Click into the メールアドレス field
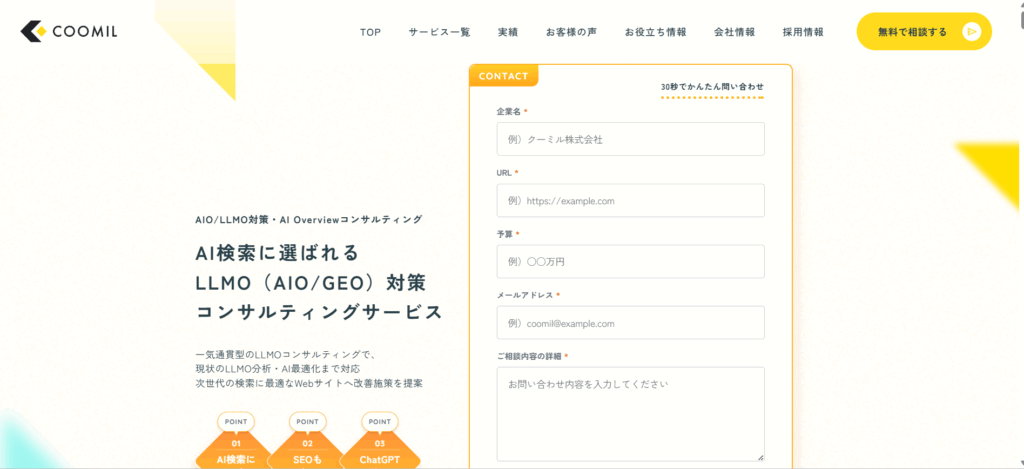 pos(630,323)
